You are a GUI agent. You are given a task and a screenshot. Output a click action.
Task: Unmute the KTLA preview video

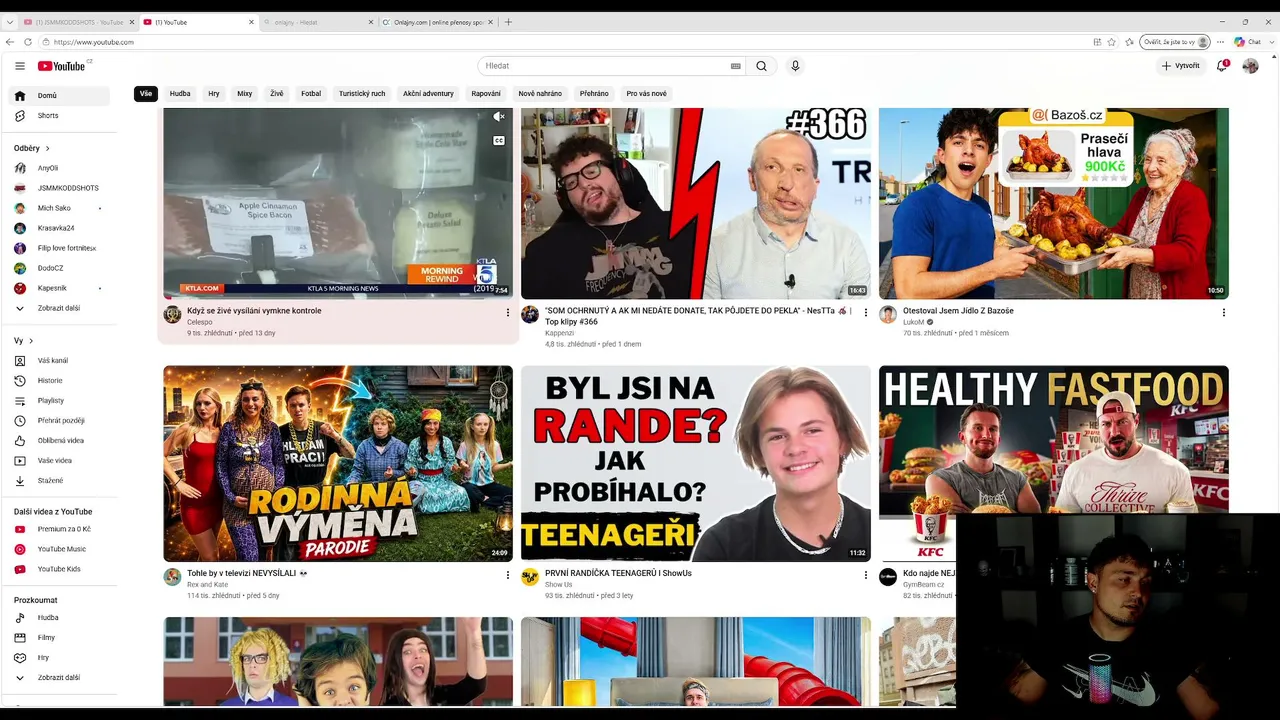point(499,117)
